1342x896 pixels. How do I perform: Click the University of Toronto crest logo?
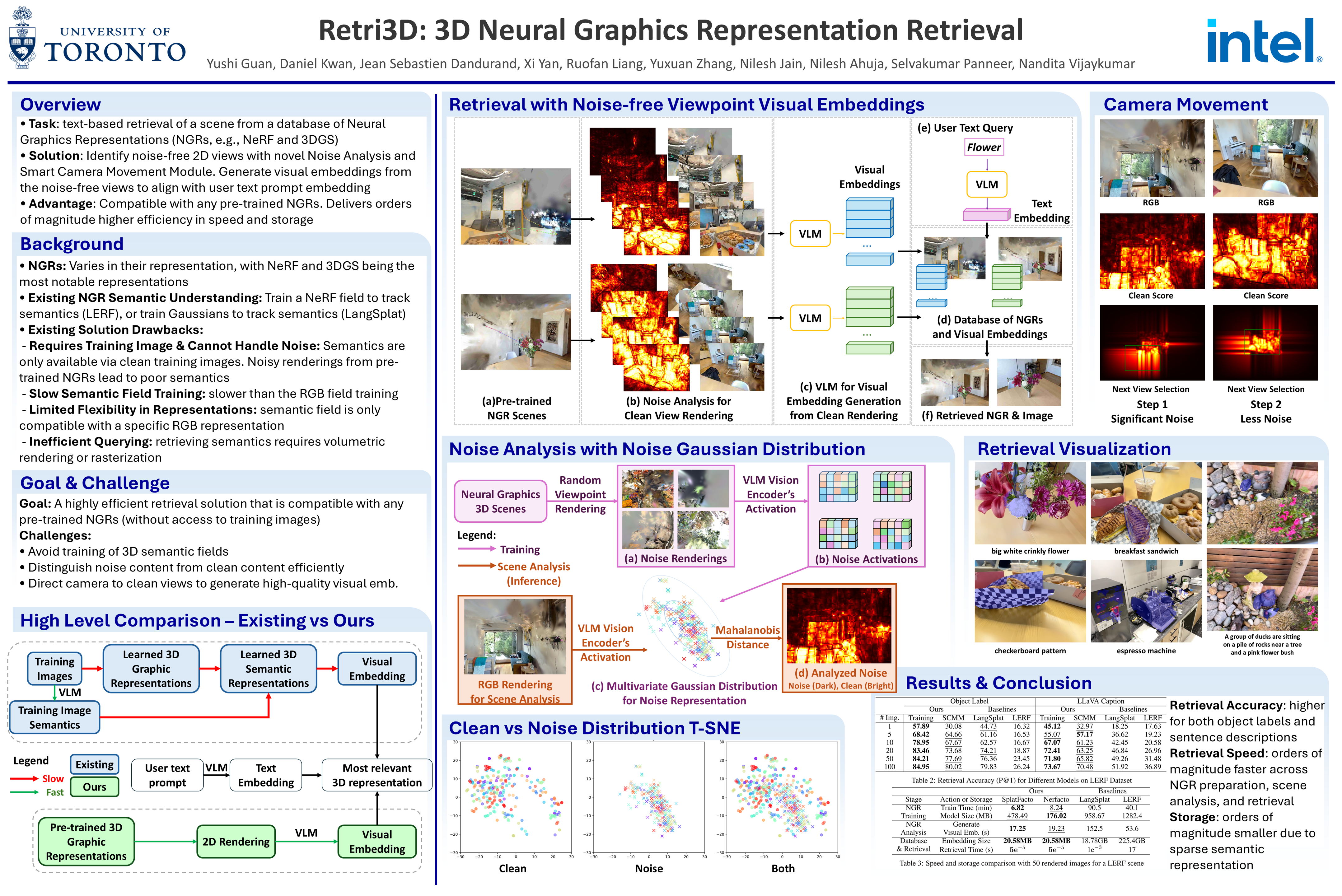point(23,39)
